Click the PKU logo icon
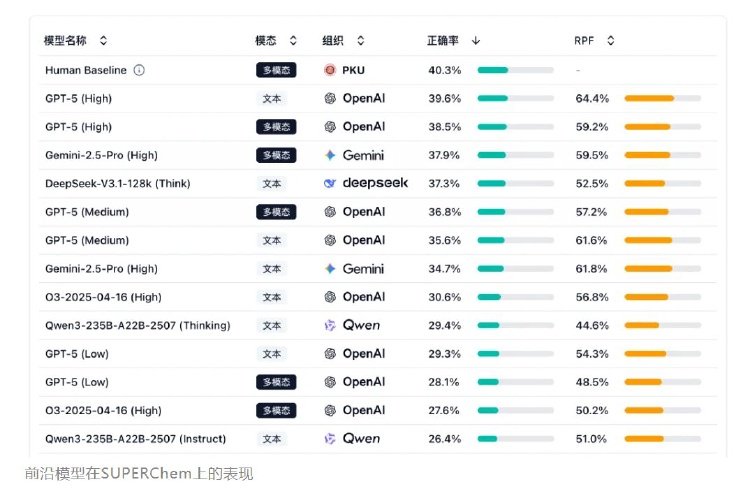 pyautogui.click(x=330, y=70)
